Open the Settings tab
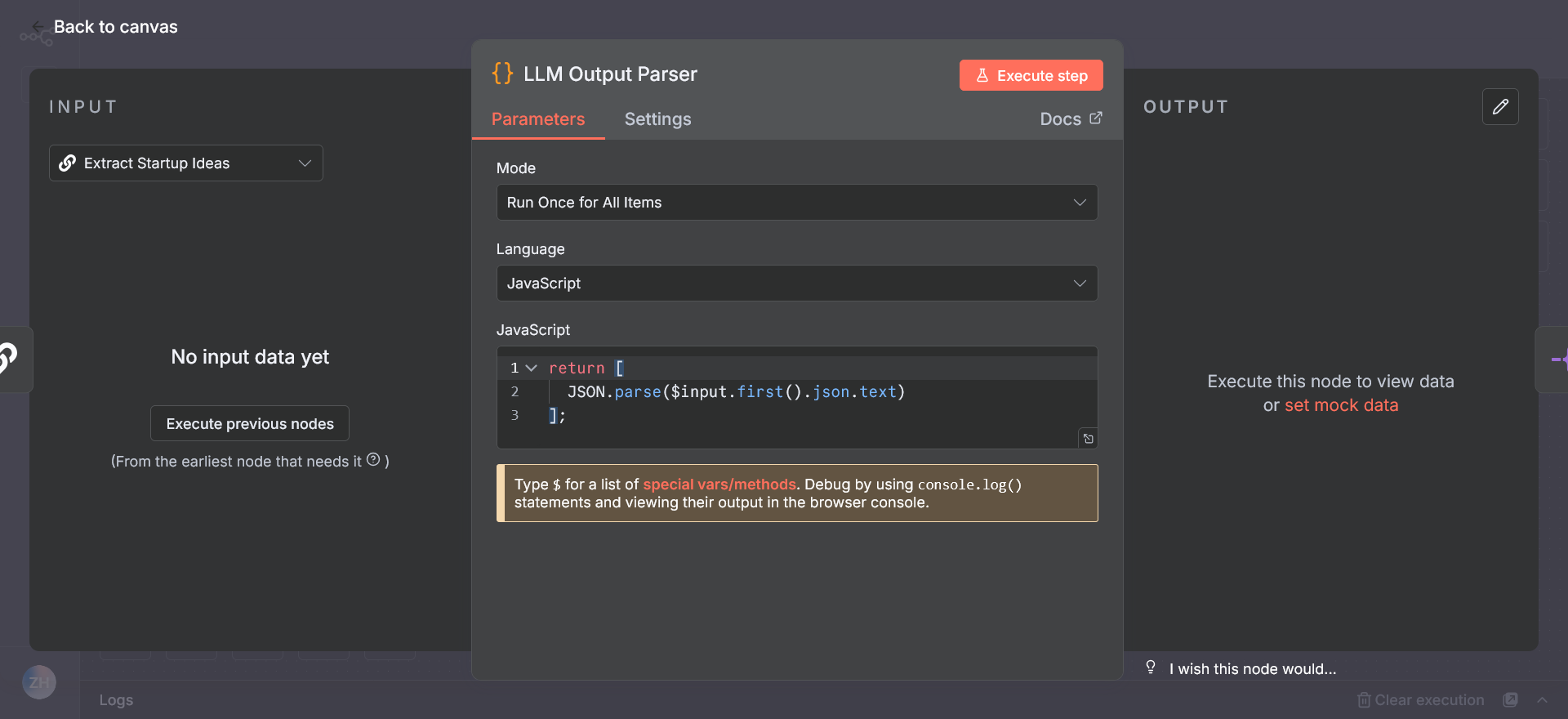The height and width of the screenshot is (719, 1568). [x=657, y=119]
